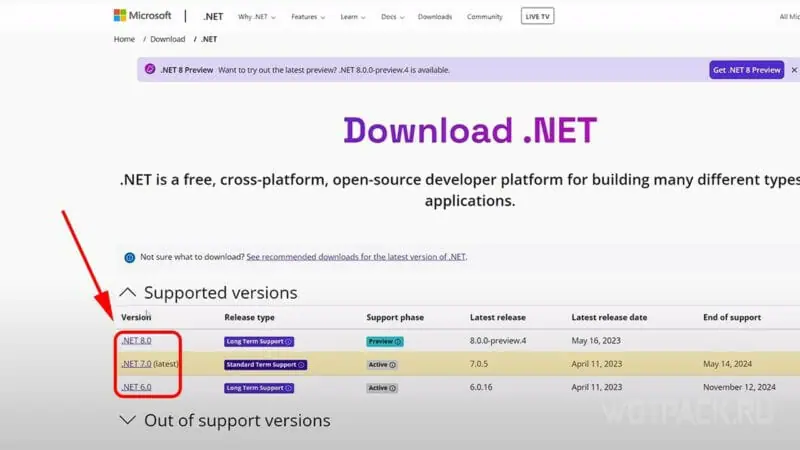Open the .NET home link in header

(x=213, y=16)
